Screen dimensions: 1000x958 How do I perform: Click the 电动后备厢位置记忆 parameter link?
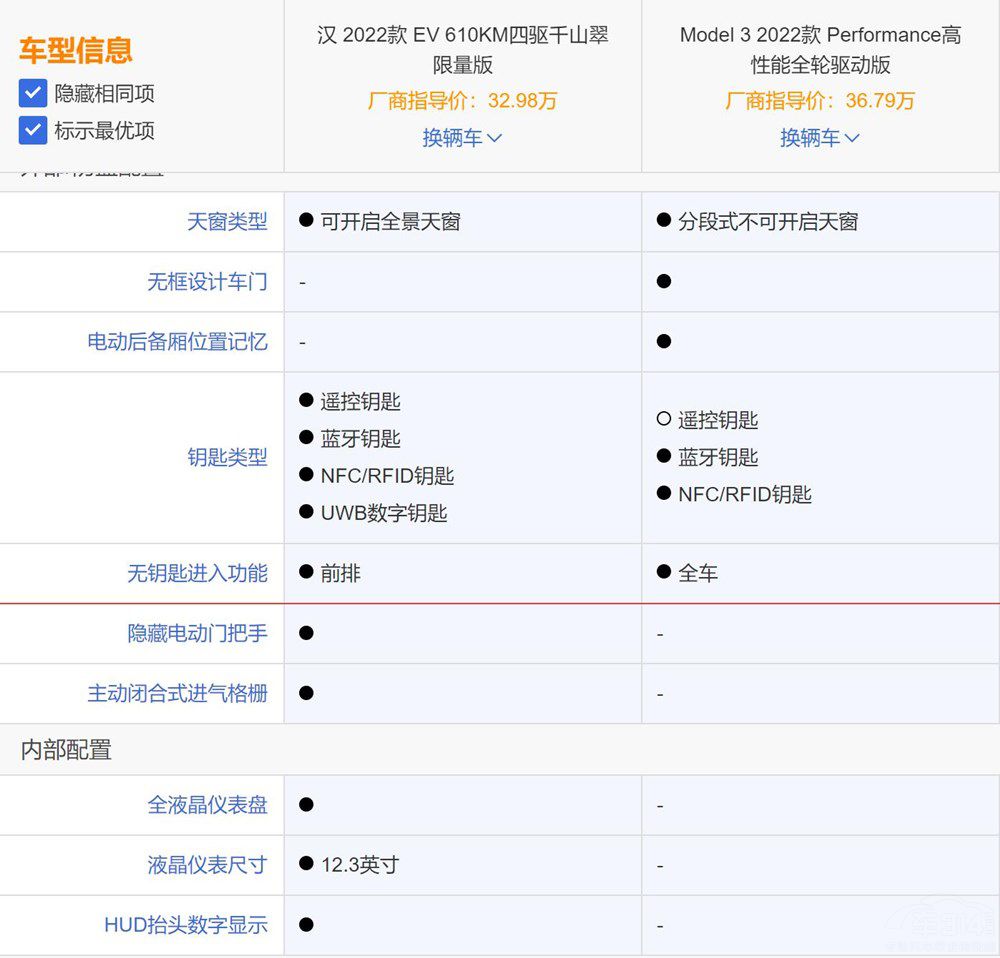pyautogui.click(x=177, y=342)
